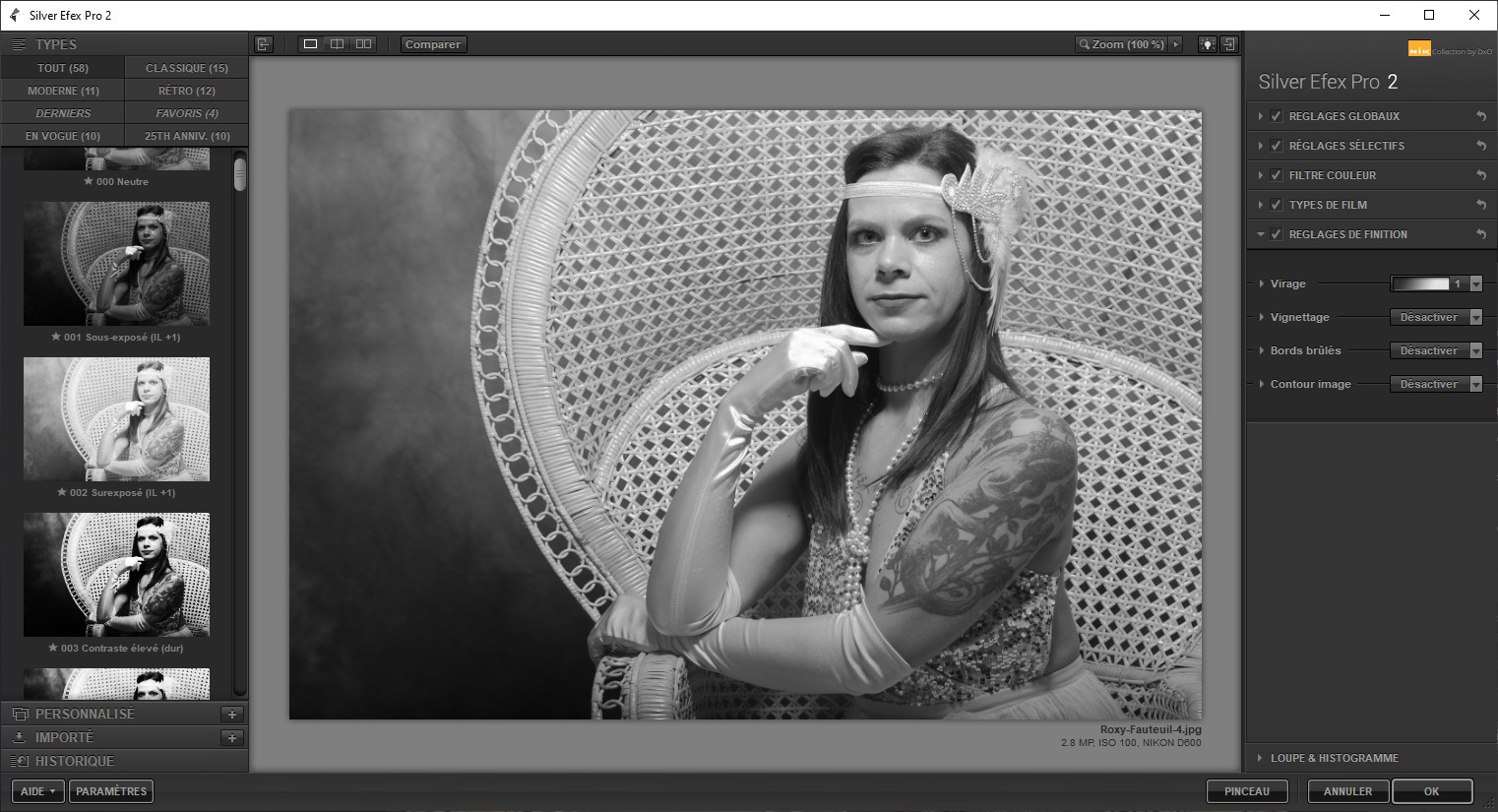The image size is (1498, 812).
Task: Switch to the CLASSIQUE presets tab
Action: click(x=185, y=67)
